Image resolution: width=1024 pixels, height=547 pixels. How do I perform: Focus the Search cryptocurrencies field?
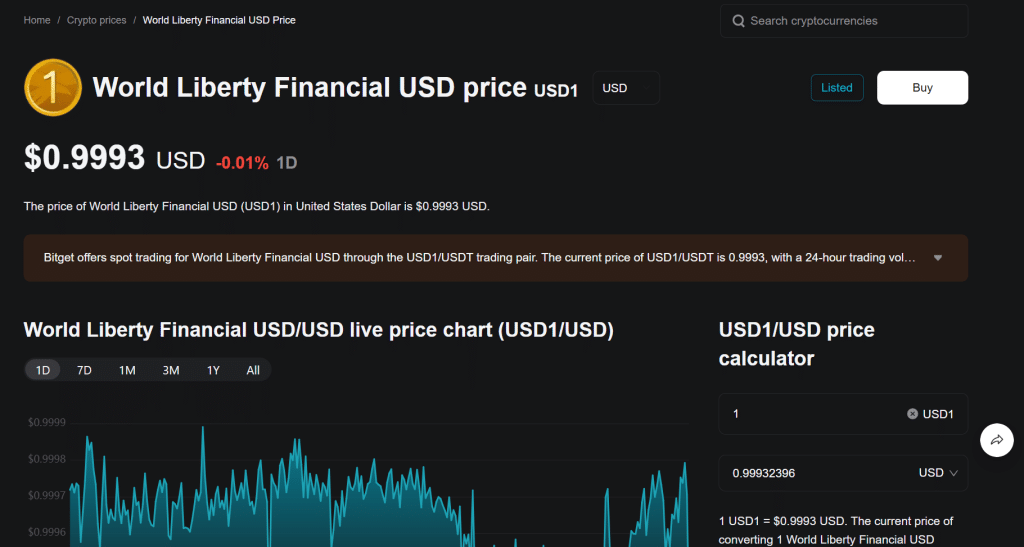844,21
